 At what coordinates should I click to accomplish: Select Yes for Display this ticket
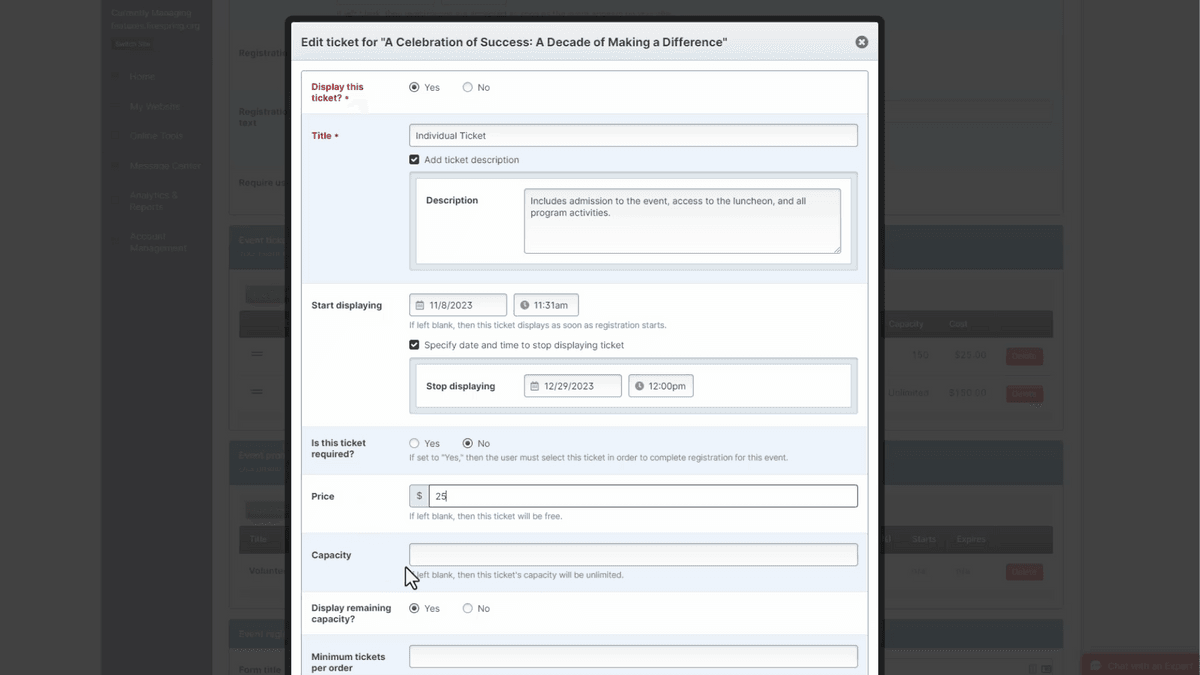414,88
